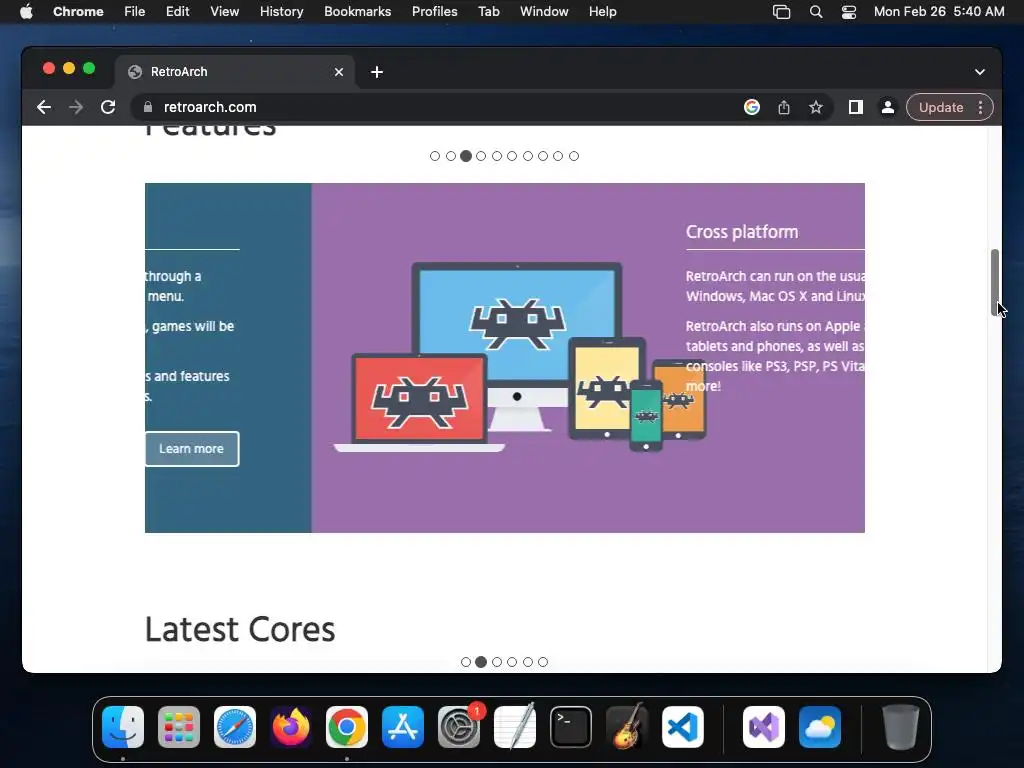Click the Cross platform devices illustration

click(520, 357)
